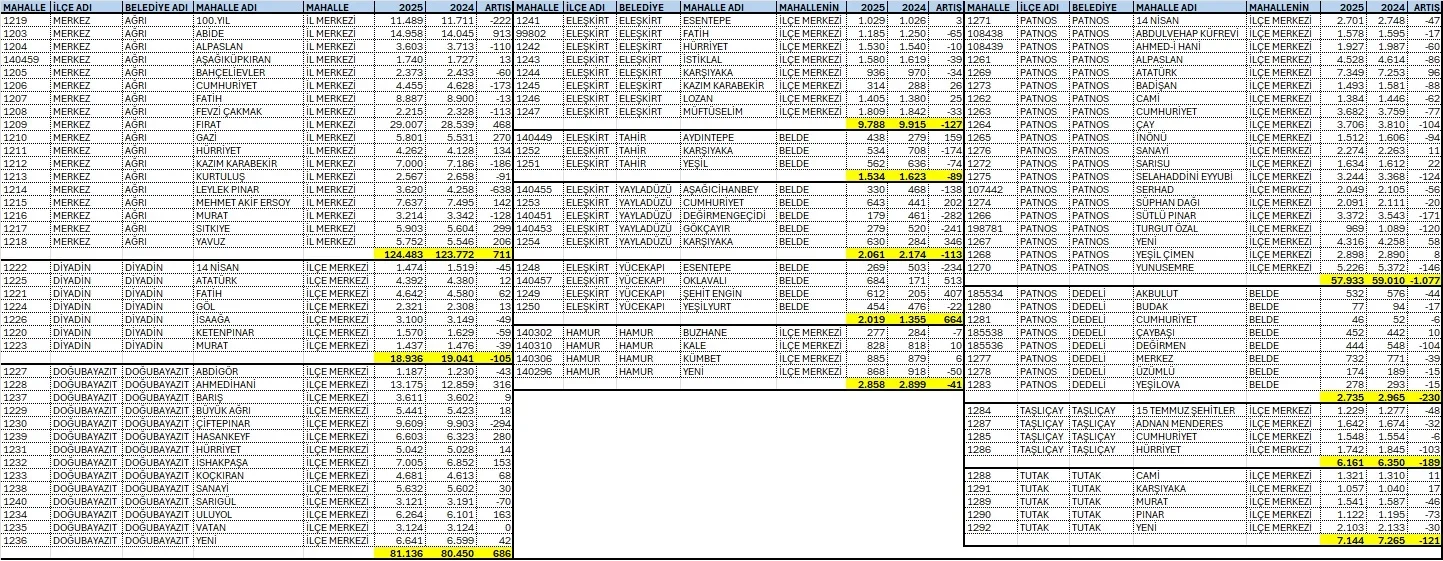Click the ŞEHİT ENGİN cell
This screenshot has width=1443, height=561.
(728, 293)
